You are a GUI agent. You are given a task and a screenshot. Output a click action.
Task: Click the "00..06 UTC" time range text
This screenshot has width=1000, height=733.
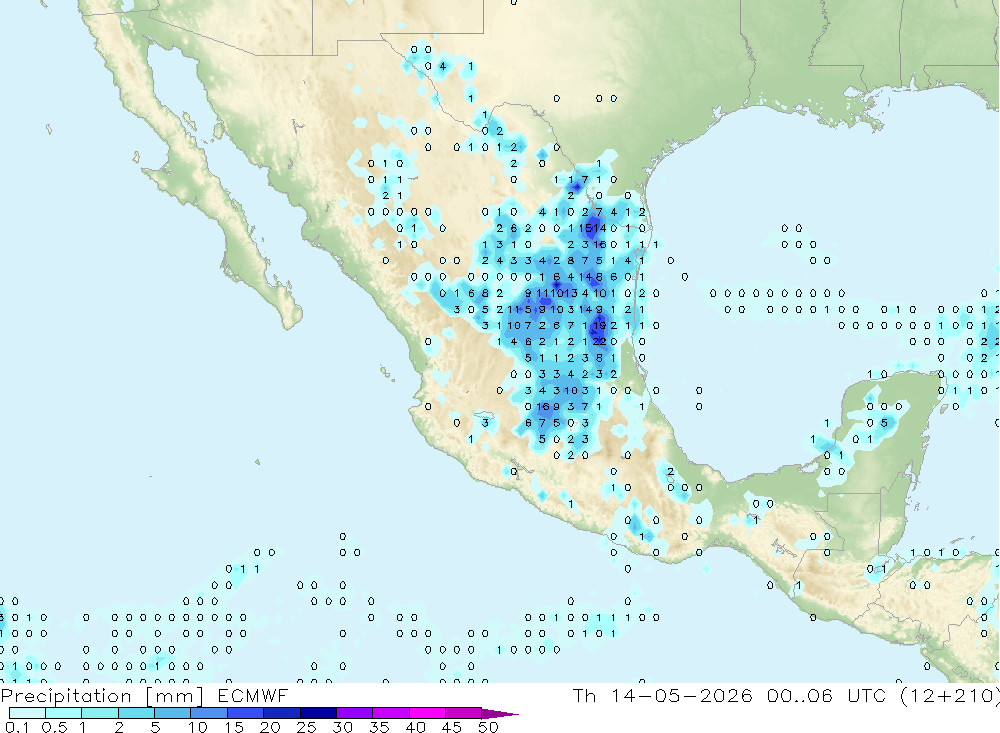[x=826, y=695]
